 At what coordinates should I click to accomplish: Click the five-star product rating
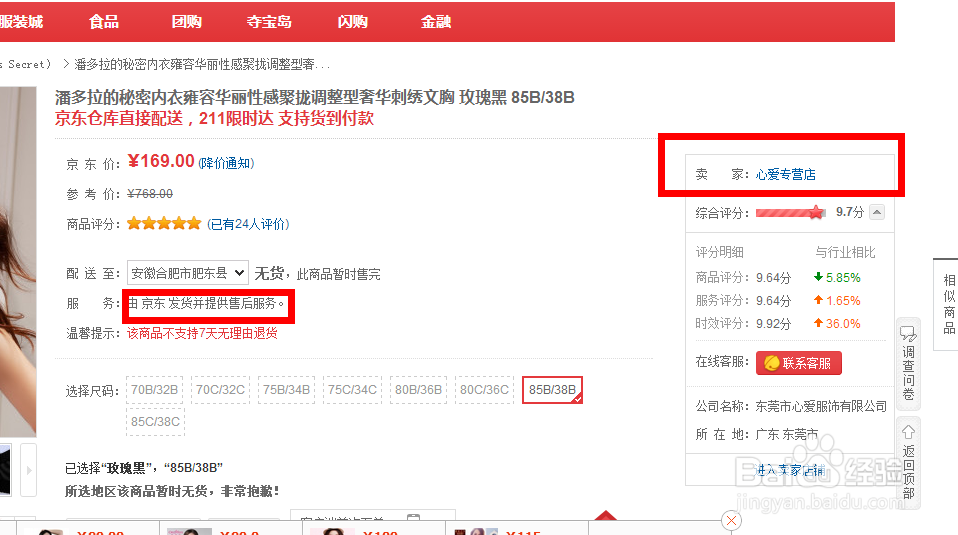(164, 224)
